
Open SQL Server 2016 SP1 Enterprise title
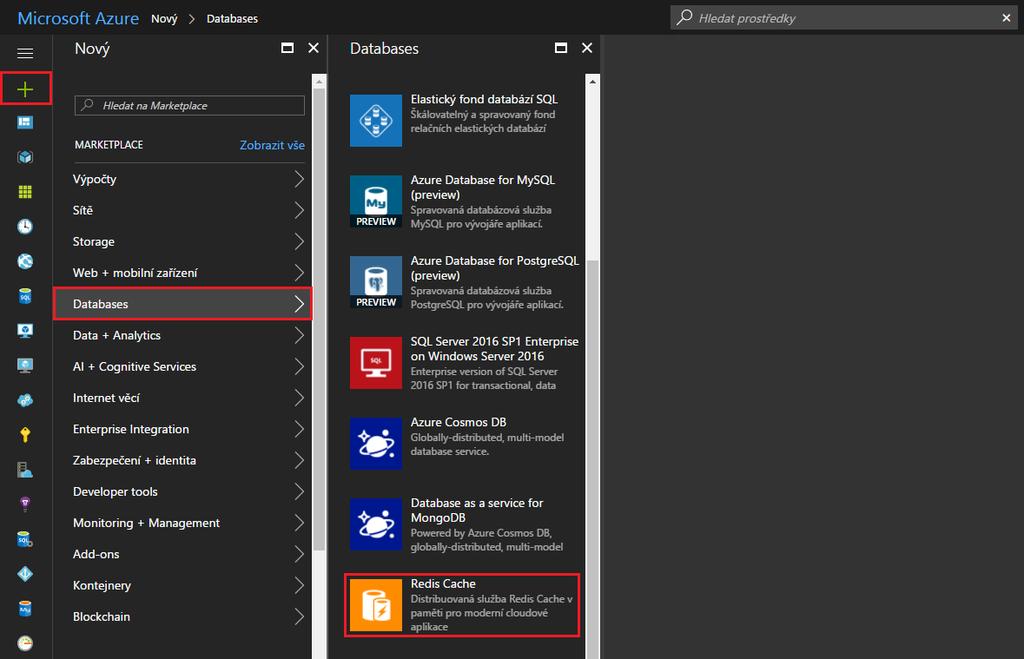click(494, 349)
